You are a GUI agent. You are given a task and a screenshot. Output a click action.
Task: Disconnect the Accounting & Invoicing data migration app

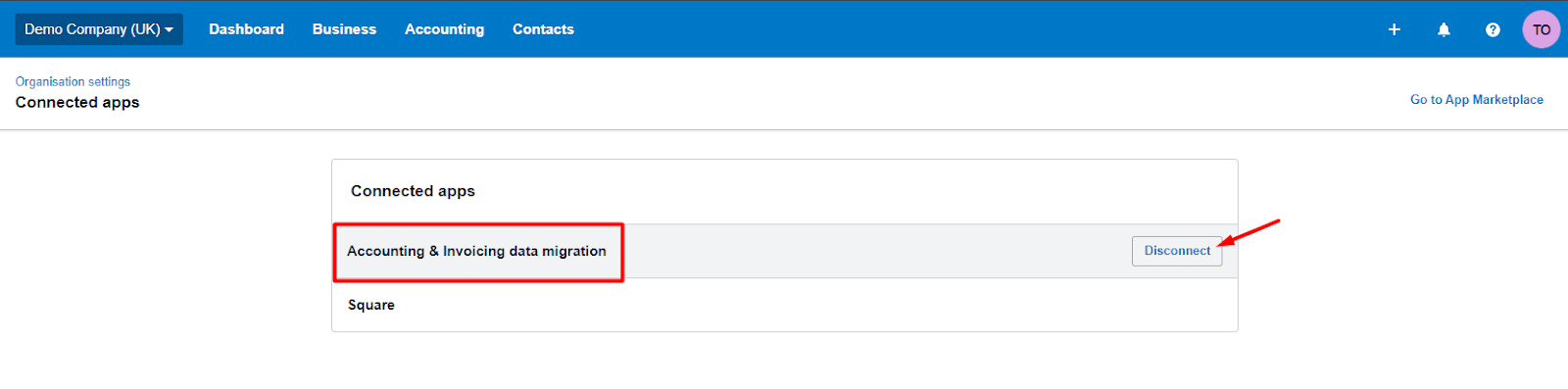click(x=1177, y=251)
